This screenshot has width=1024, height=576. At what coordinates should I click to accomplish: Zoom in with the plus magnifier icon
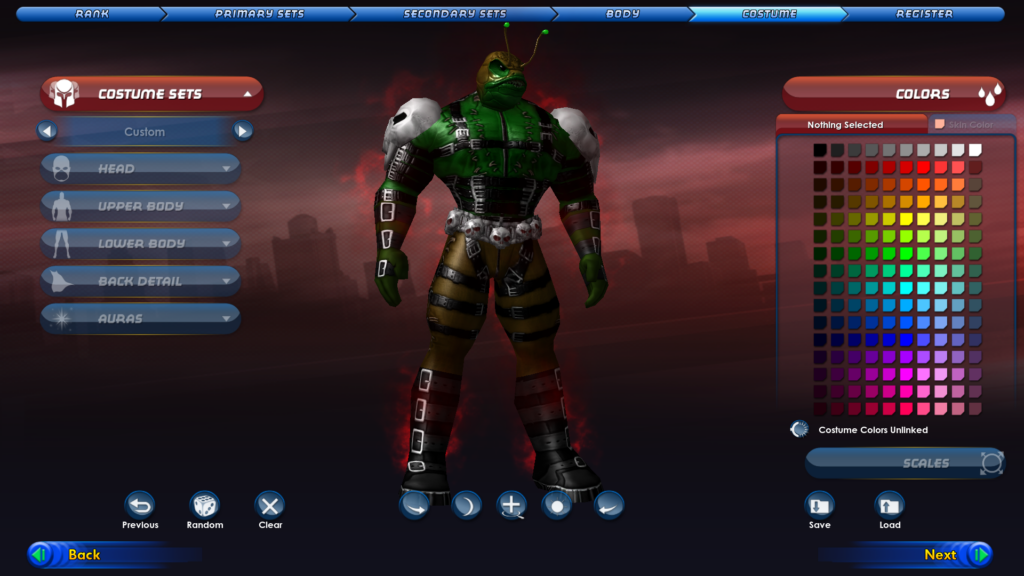coord(512,504)
